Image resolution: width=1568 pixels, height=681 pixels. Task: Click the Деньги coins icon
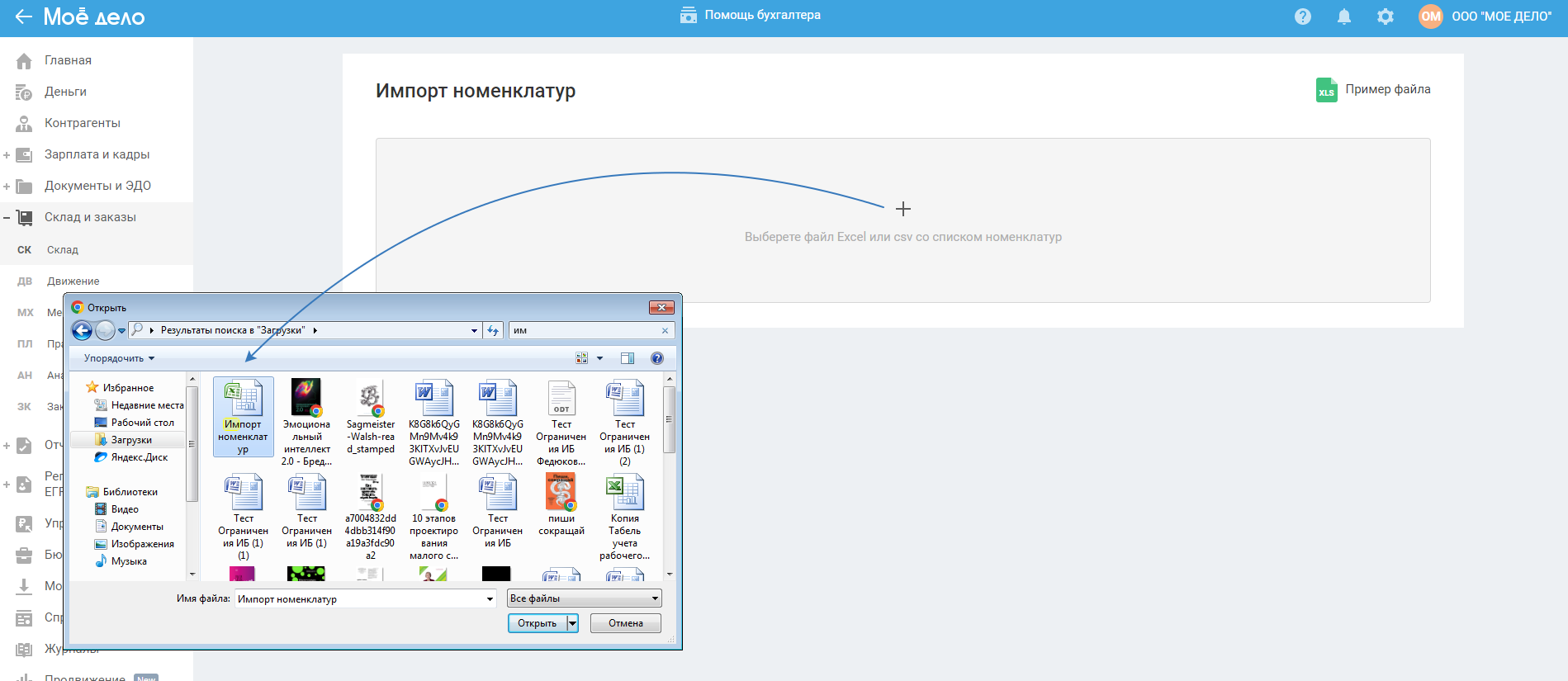click(x=24, y=92)
